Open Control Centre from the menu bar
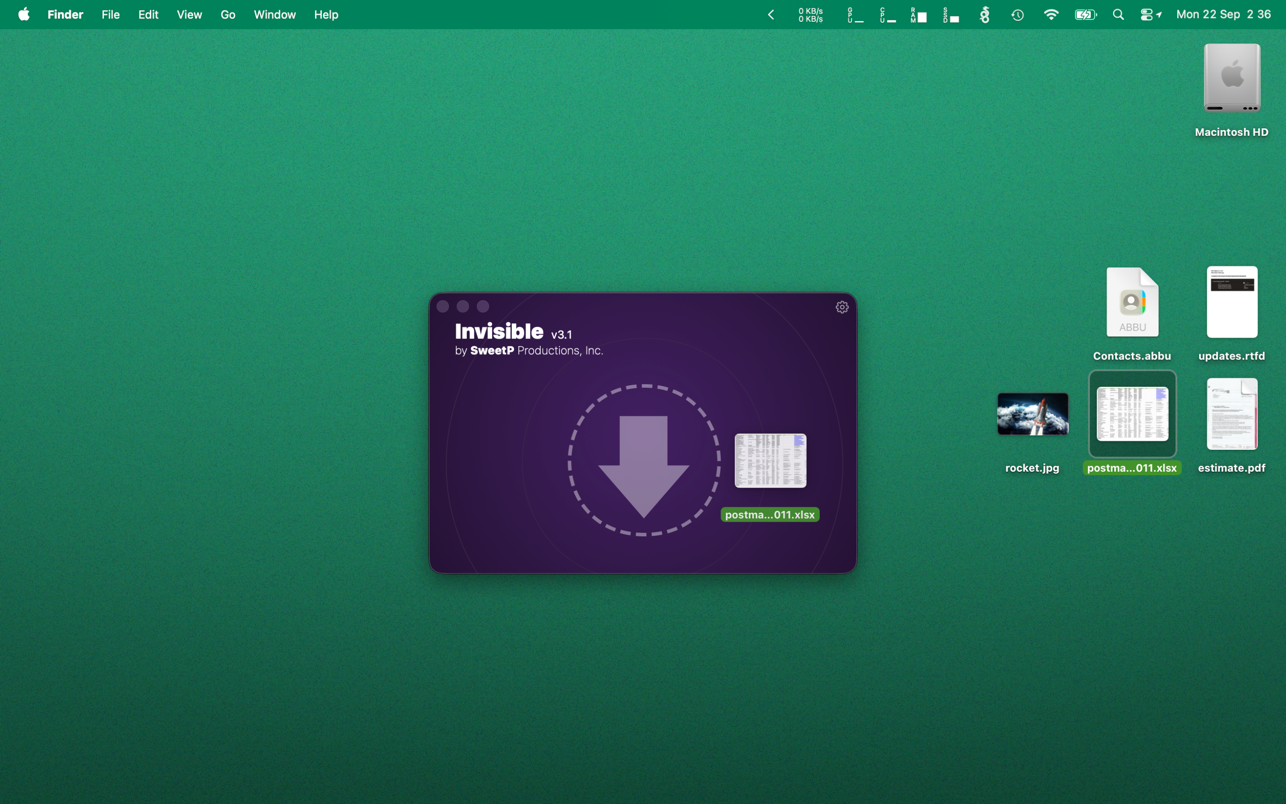This screenshot has height=804, width=1286. [1150, 15]
